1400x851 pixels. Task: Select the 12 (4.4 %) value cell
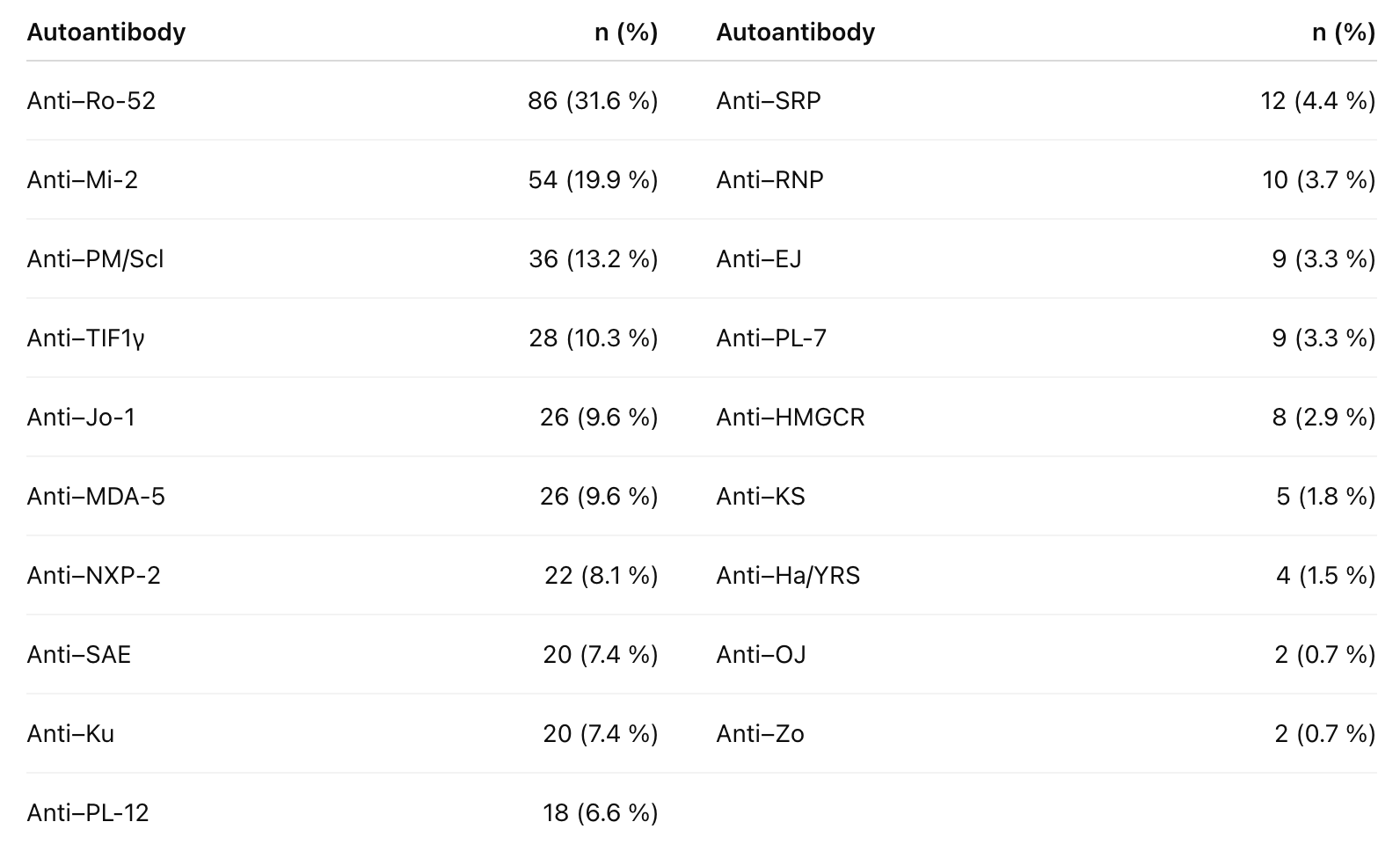(x=1317, y=101)
